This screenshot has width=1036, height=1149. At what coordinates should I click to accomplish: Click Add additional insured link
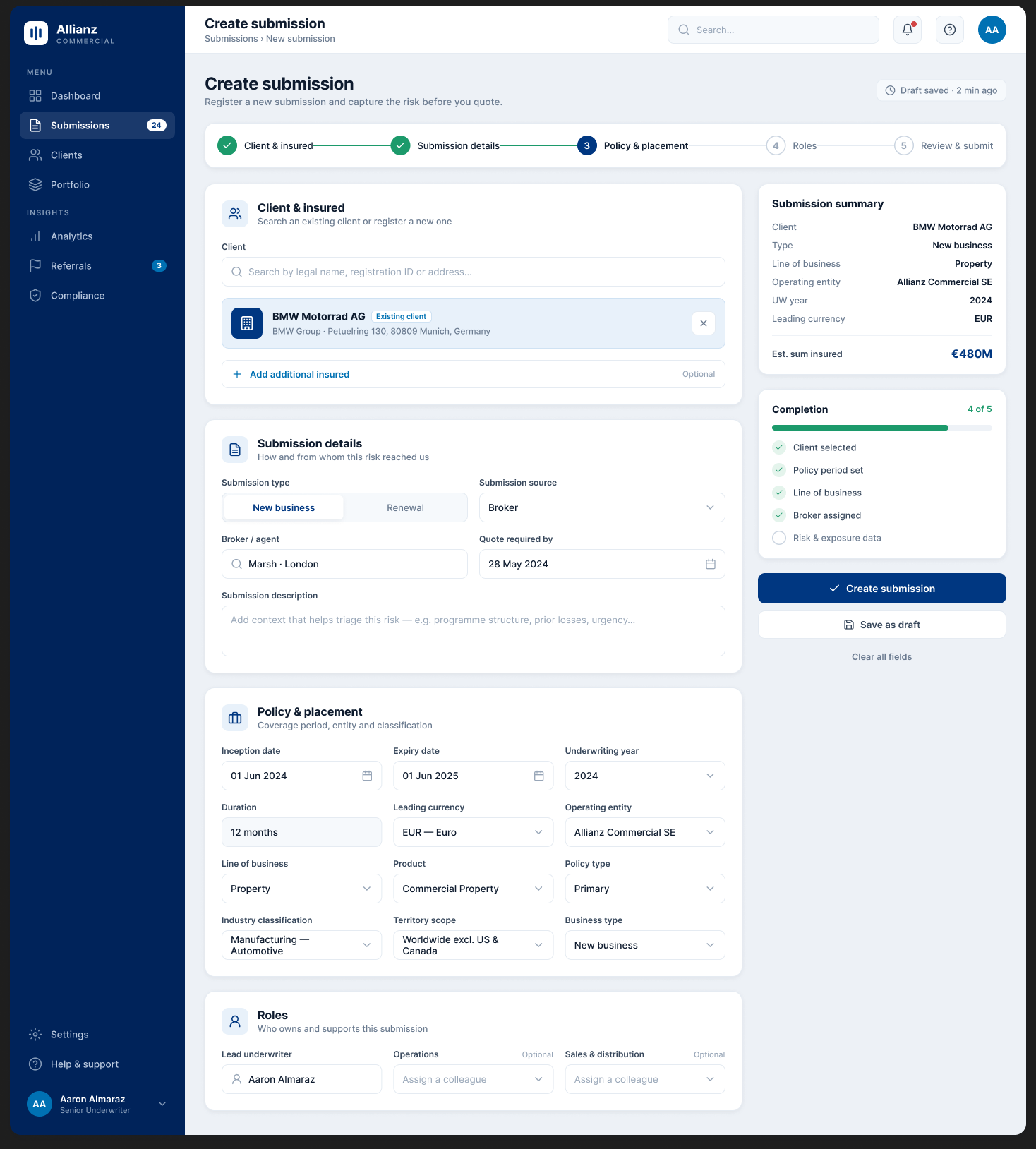pos(299,374)
